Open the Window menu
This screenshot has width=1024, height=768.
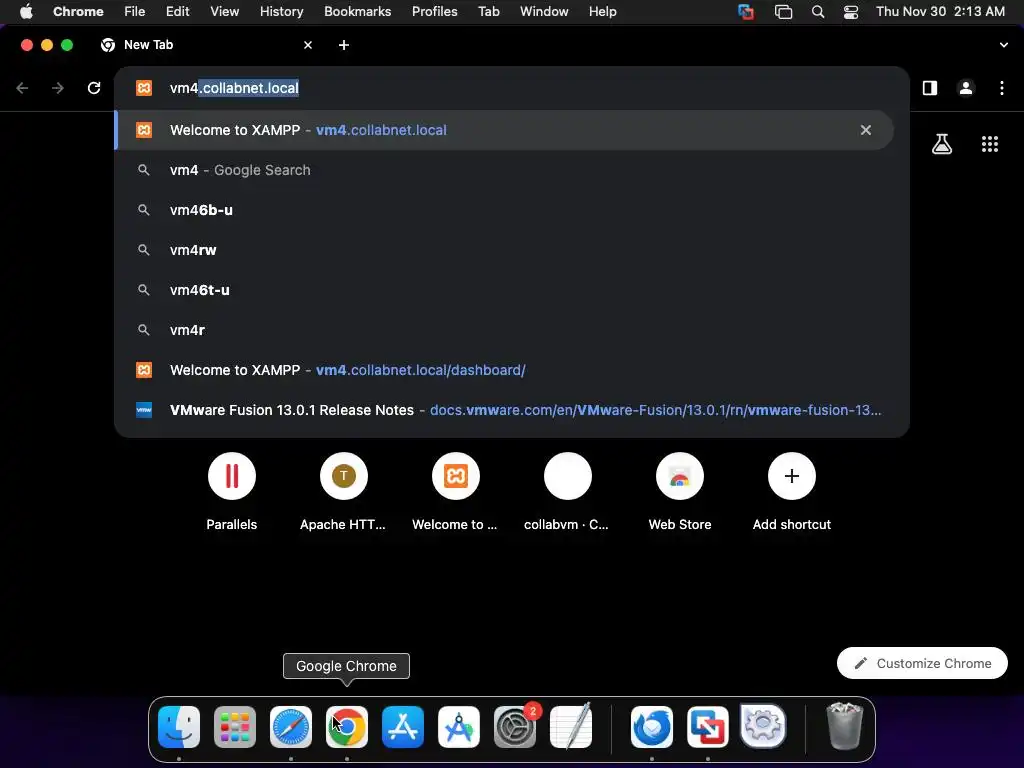tap(544, 12)
